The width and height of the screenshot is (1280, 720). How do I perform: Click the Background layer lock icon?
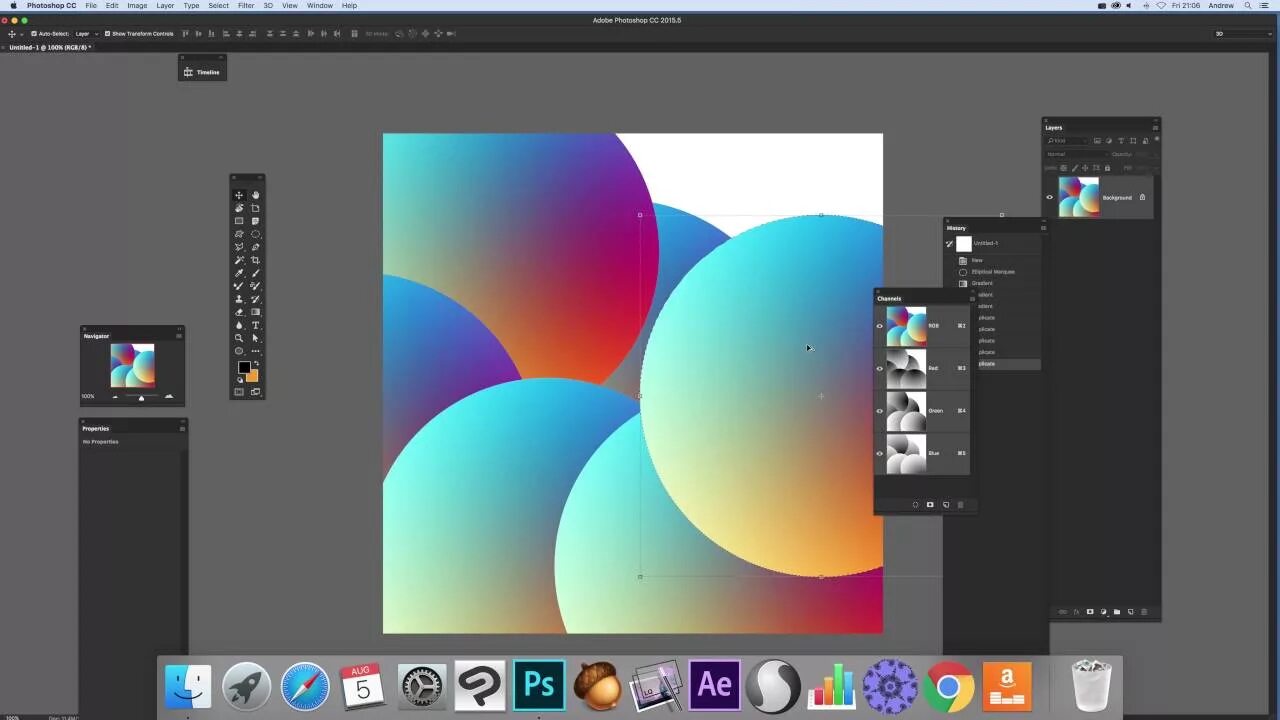[1142, 197]
